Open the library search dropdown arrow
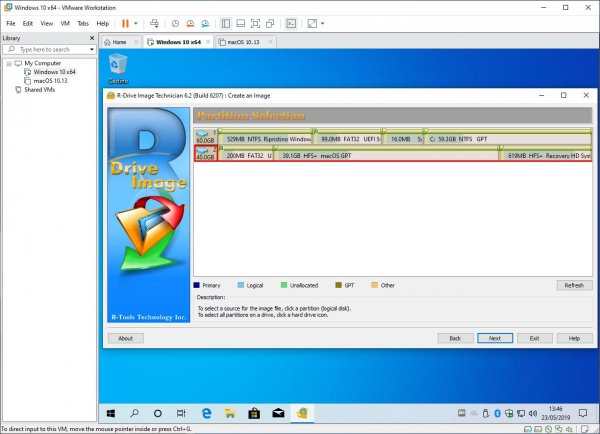600x434 pixels. click(x=92, y=49)
